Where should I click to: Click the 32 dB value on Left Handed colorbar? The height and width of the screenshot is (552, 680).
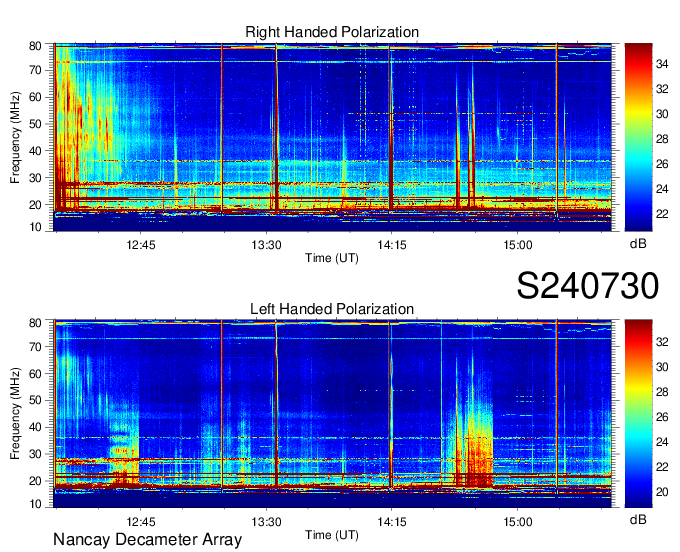662,342
